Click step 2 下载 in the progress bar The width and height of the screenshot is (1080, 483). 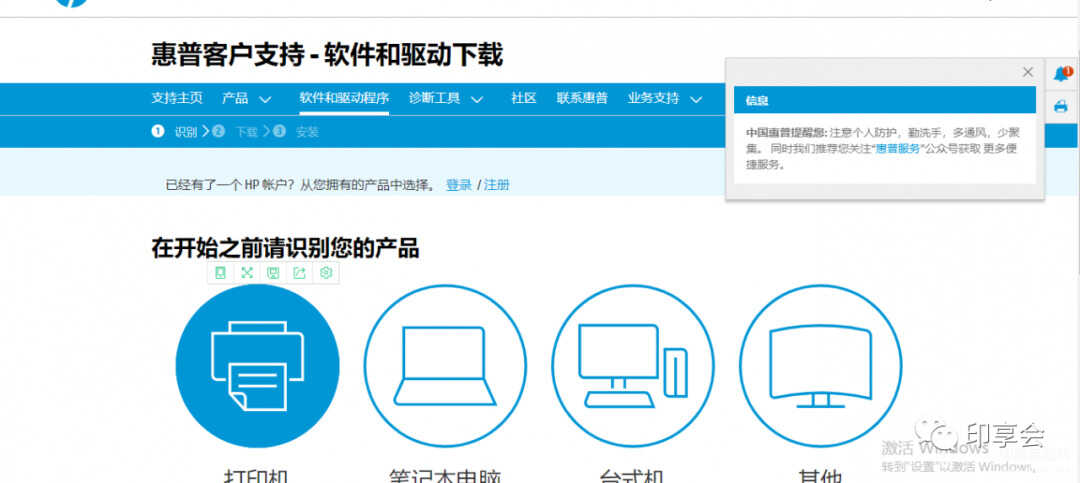coord(236,132)
